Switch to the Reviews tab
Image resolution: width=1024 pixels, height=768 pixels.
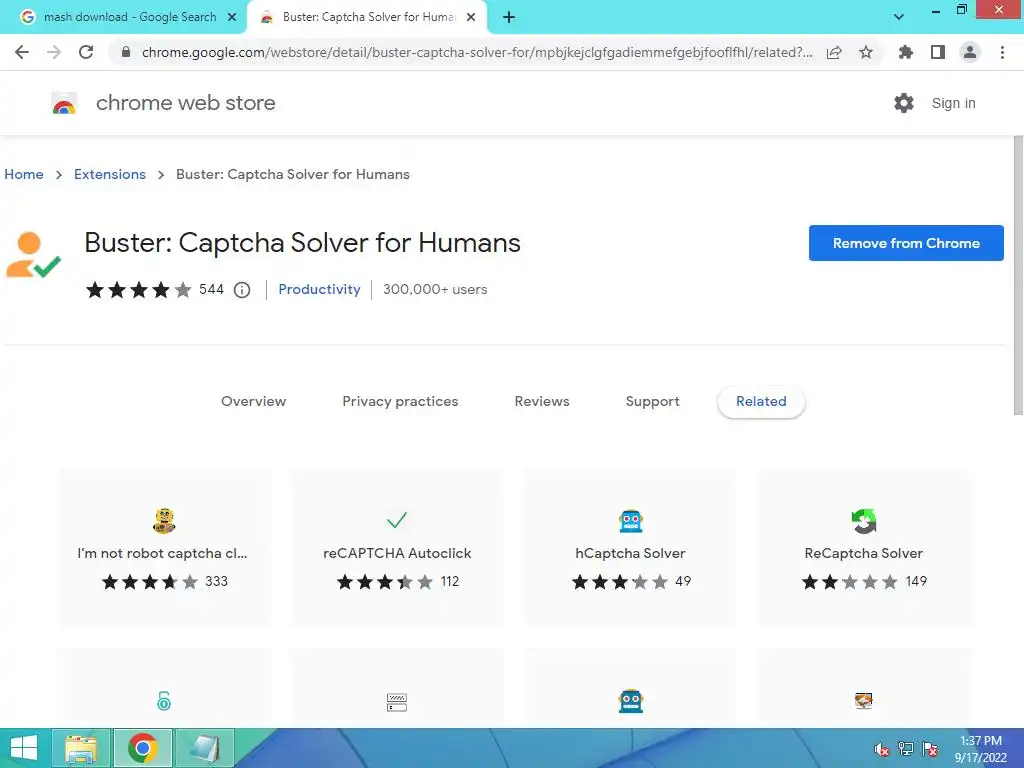541,402
